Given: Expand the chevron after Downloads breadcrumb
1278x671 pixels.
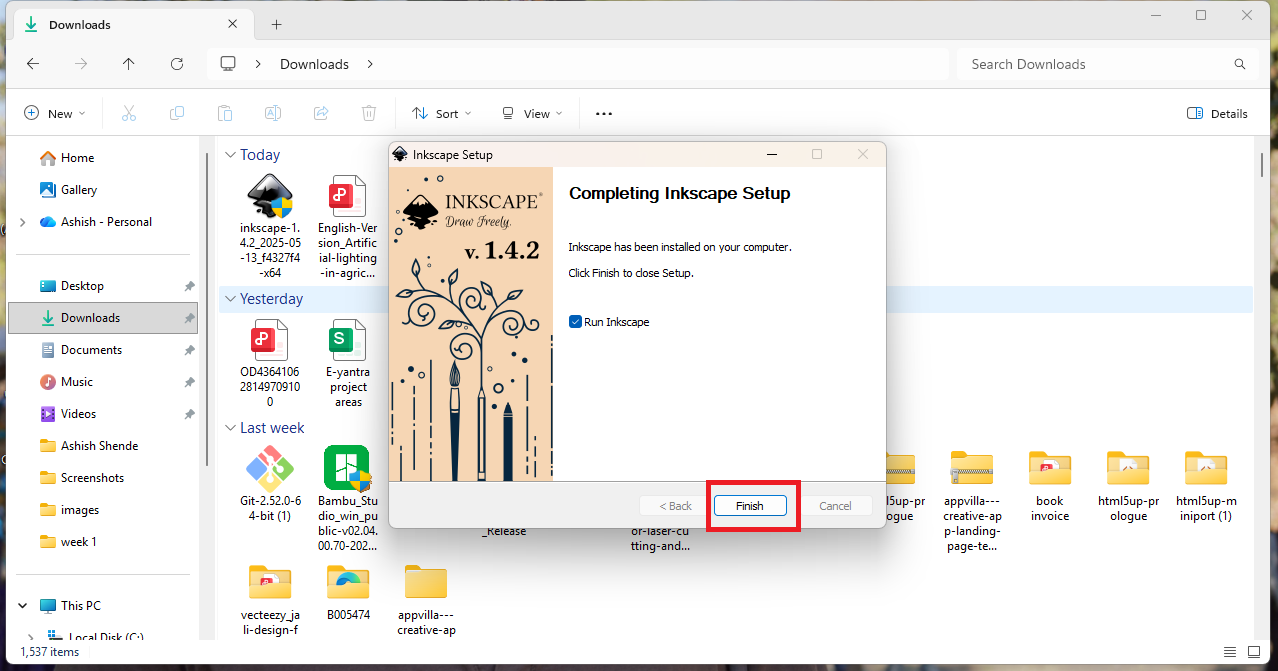Looking at the screenshot, I should (370, 64).
